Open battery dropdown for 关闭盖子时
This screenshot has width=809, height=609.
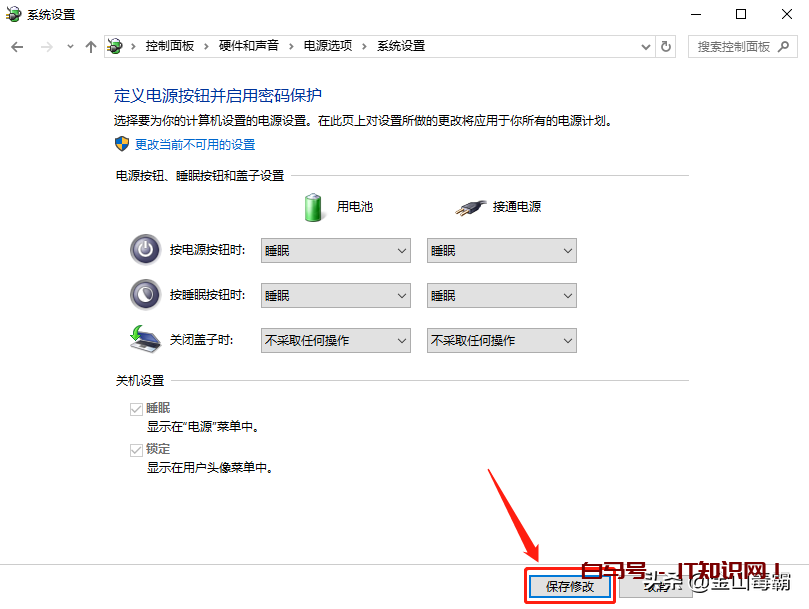point(335,341)
